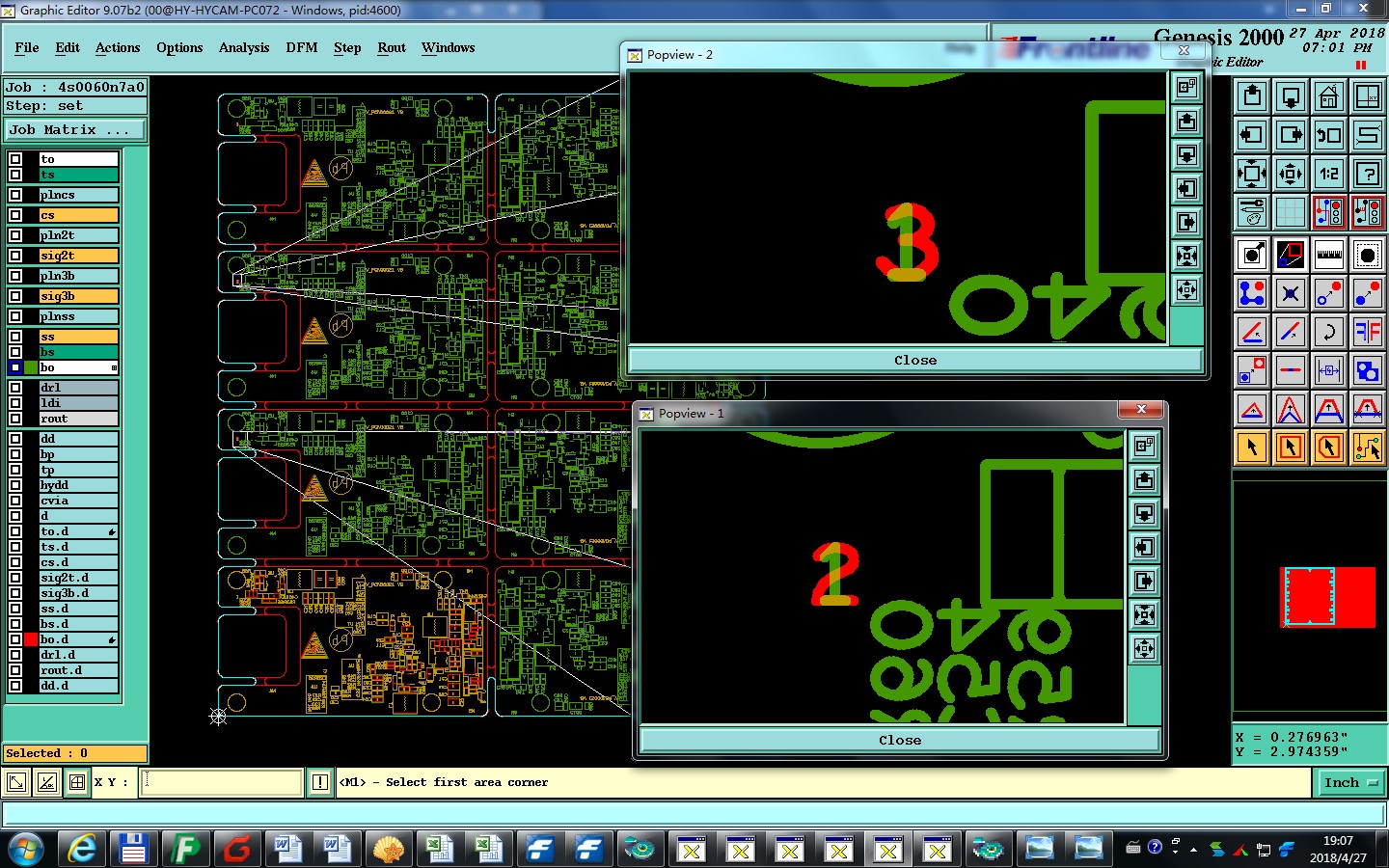Click the mirror F flip icon

(x=1368, y=332)
